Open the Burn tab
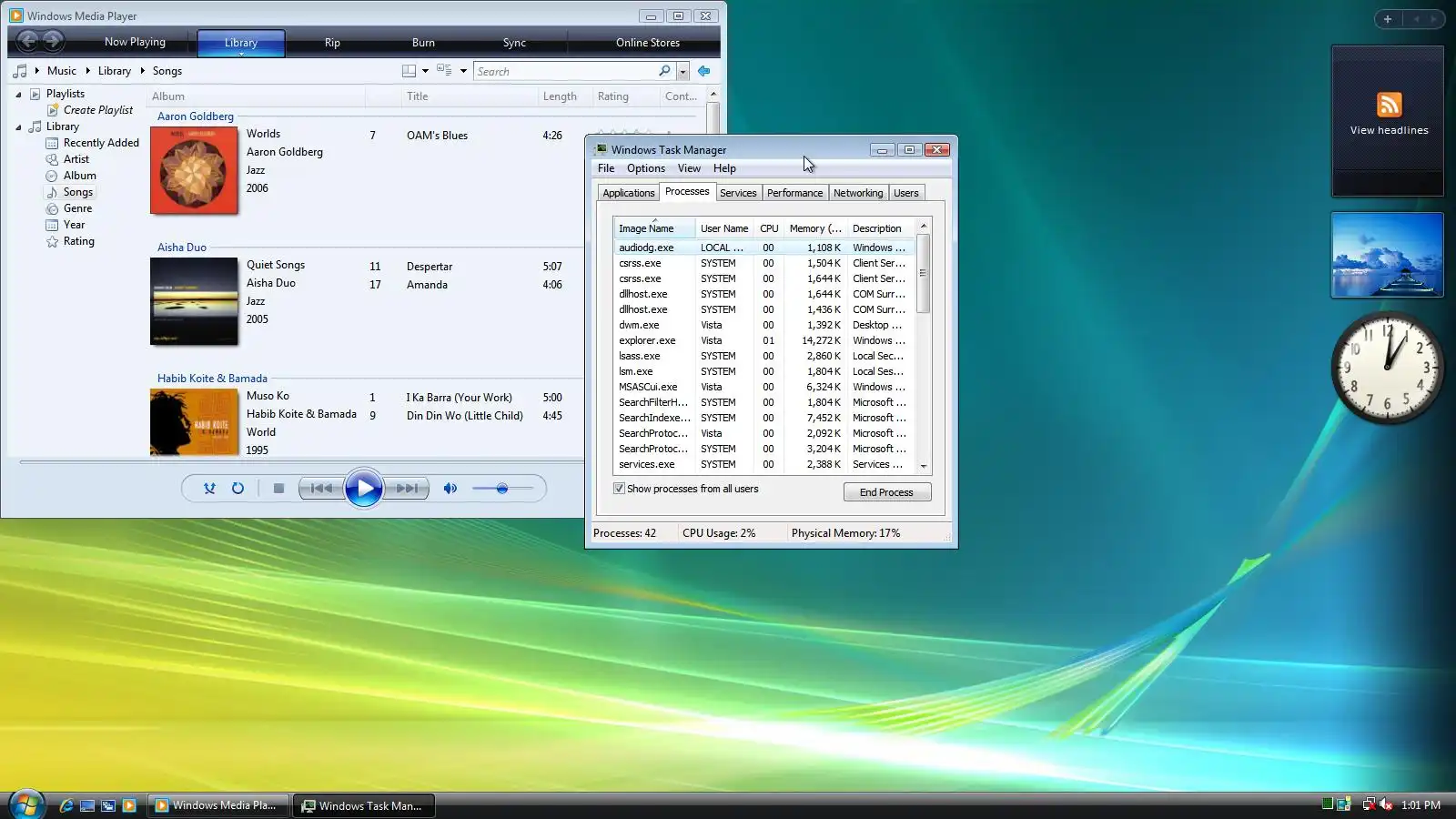 (423, 43)
